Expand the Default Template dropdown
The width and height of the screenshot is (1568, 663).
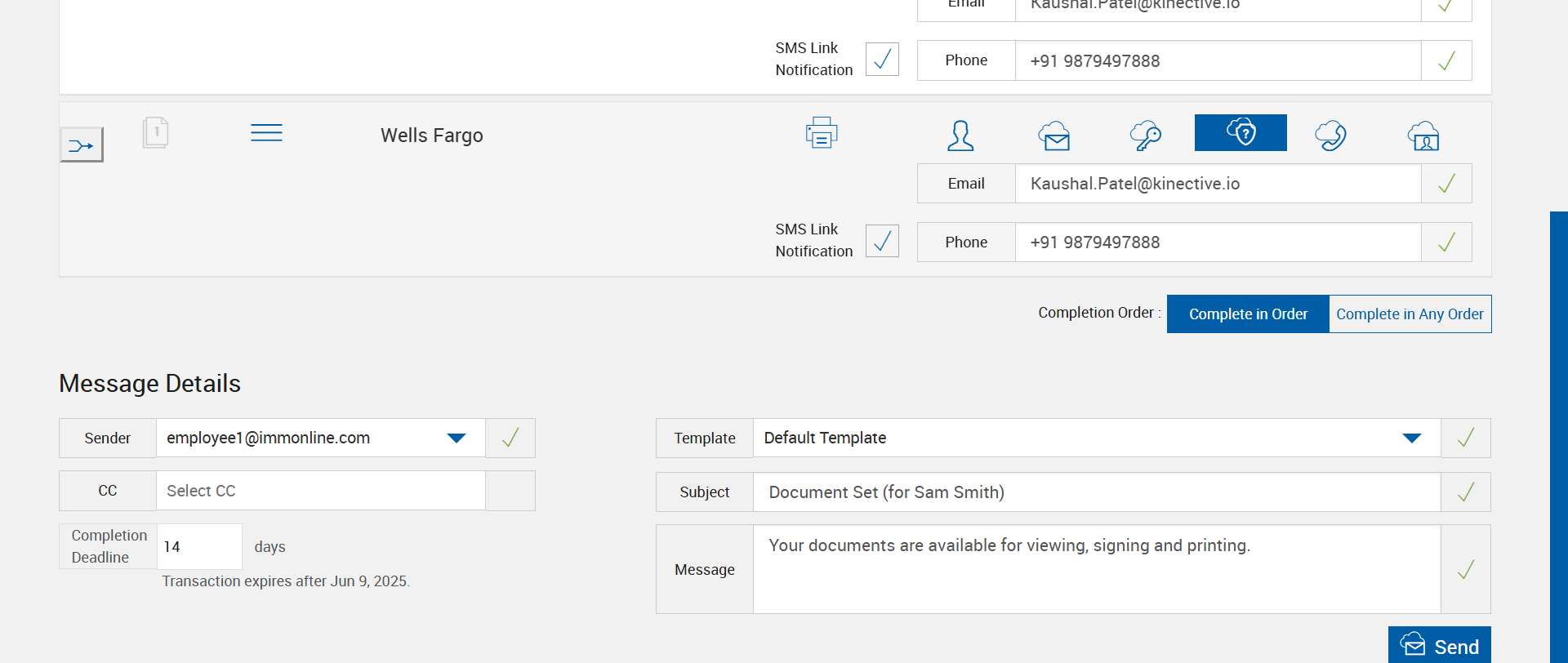tap(1411, 438)
